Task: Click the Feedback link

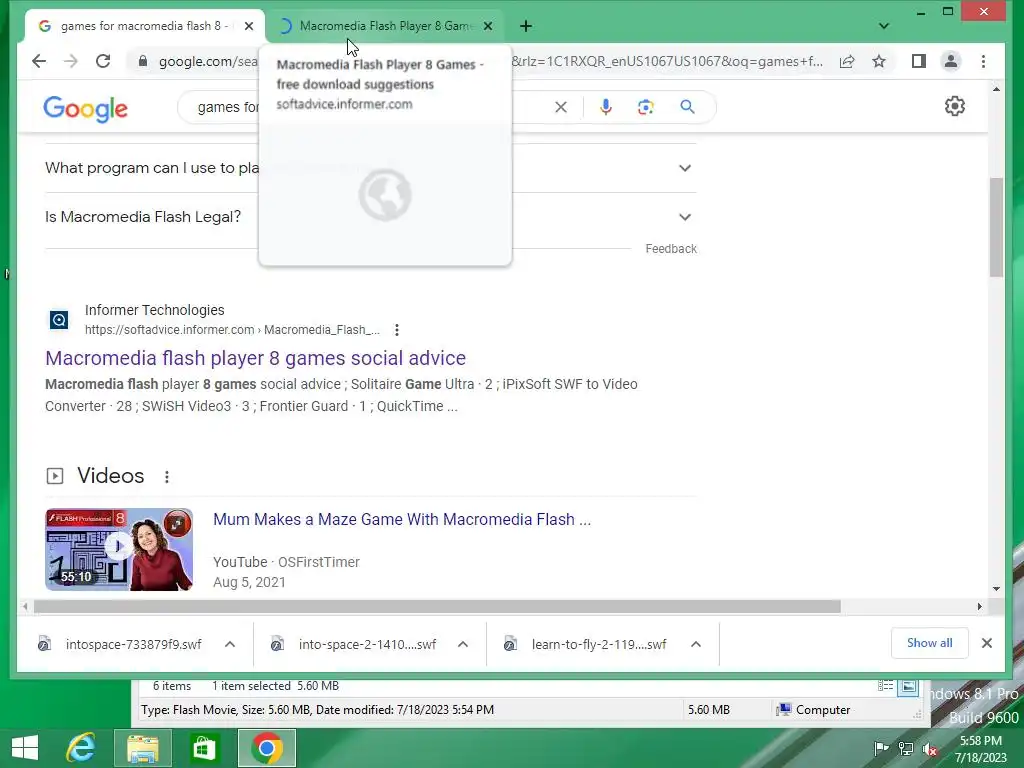Action: click(x=671, y=249)
